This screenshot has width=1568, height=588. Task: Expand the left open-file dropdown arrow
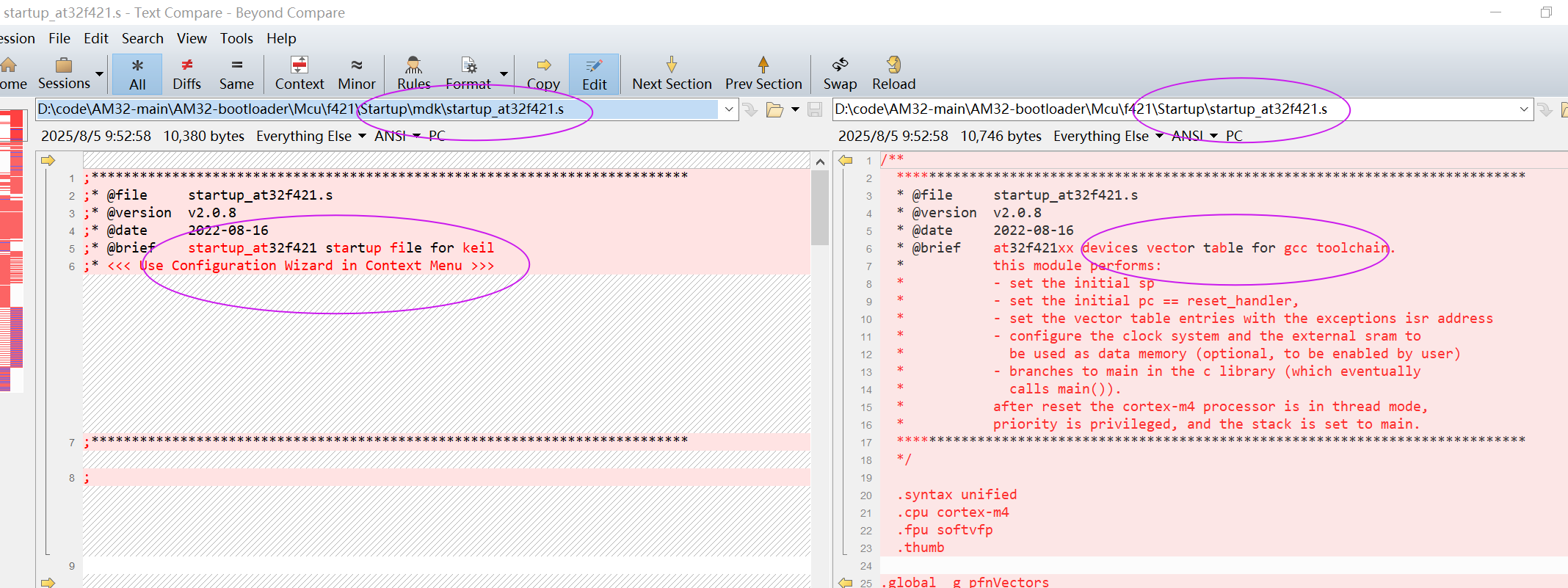coord(795,109)
